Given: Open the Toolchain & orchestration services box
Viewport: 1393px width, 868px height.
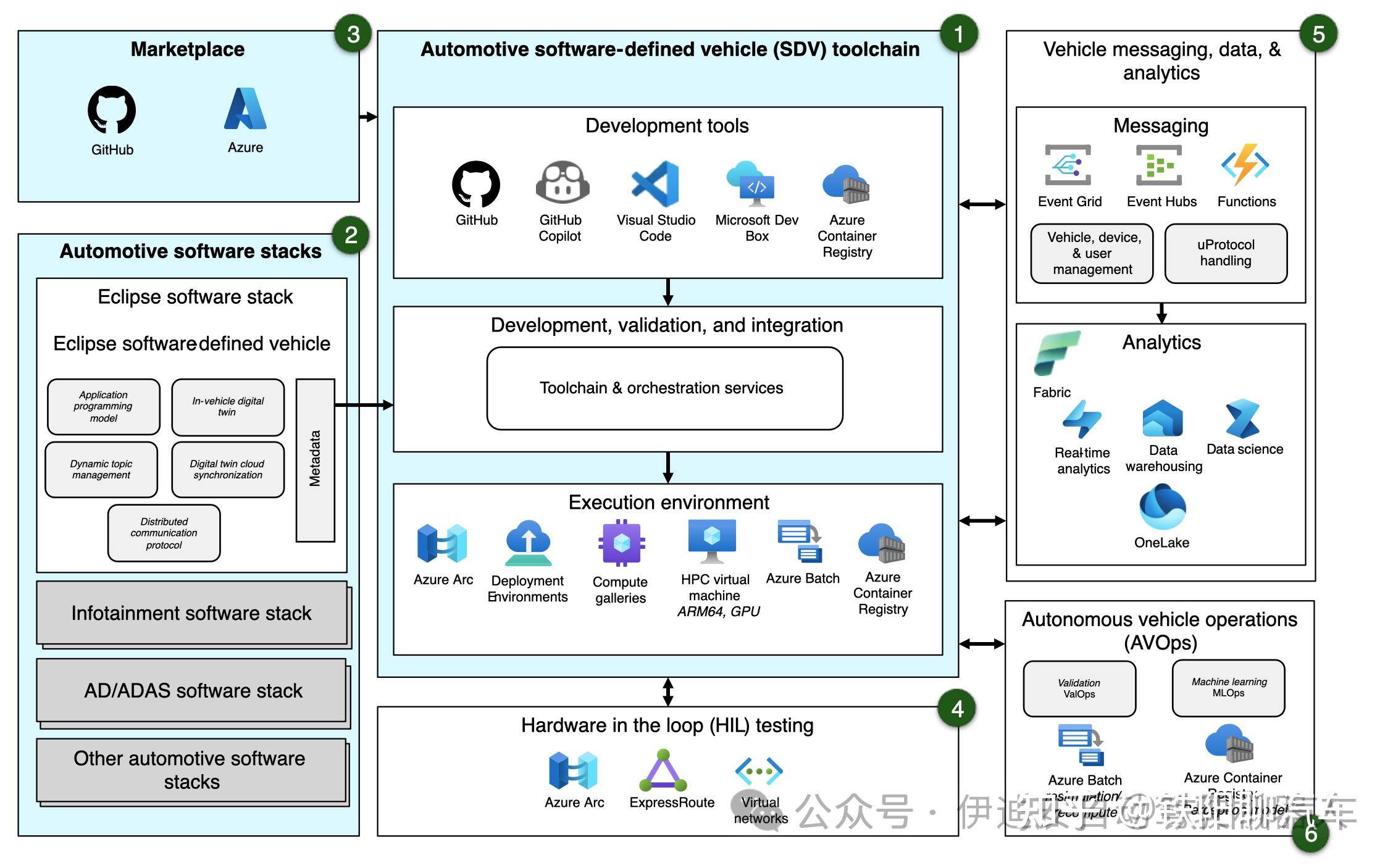Looking at the screenshot, I should pyautogui.click(x=665, y=388).
